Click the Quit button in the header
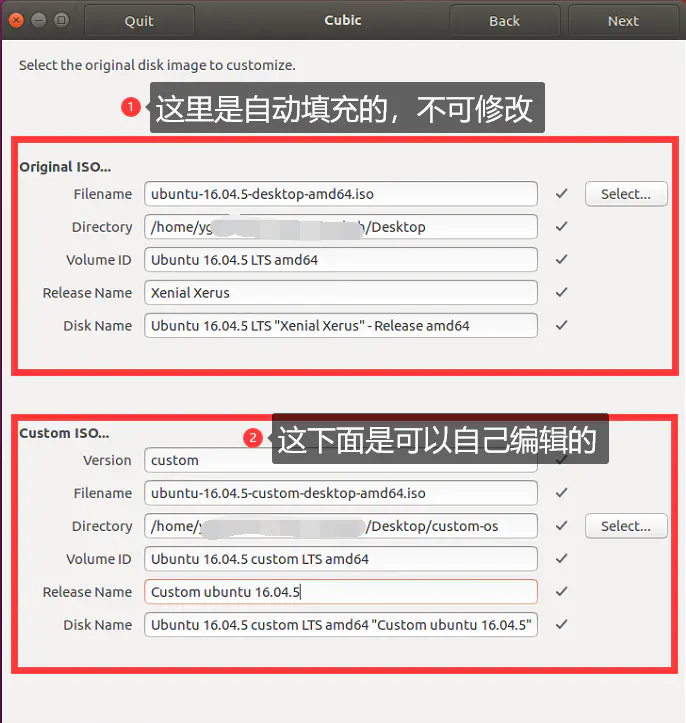The height and width of the screenshot is (723, 686). point(139,21)
